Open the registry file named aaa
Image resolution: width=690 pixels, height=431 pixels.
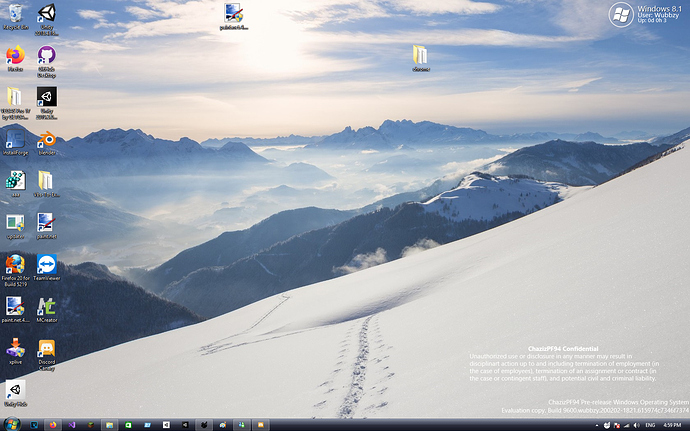(x=15, y=184)
